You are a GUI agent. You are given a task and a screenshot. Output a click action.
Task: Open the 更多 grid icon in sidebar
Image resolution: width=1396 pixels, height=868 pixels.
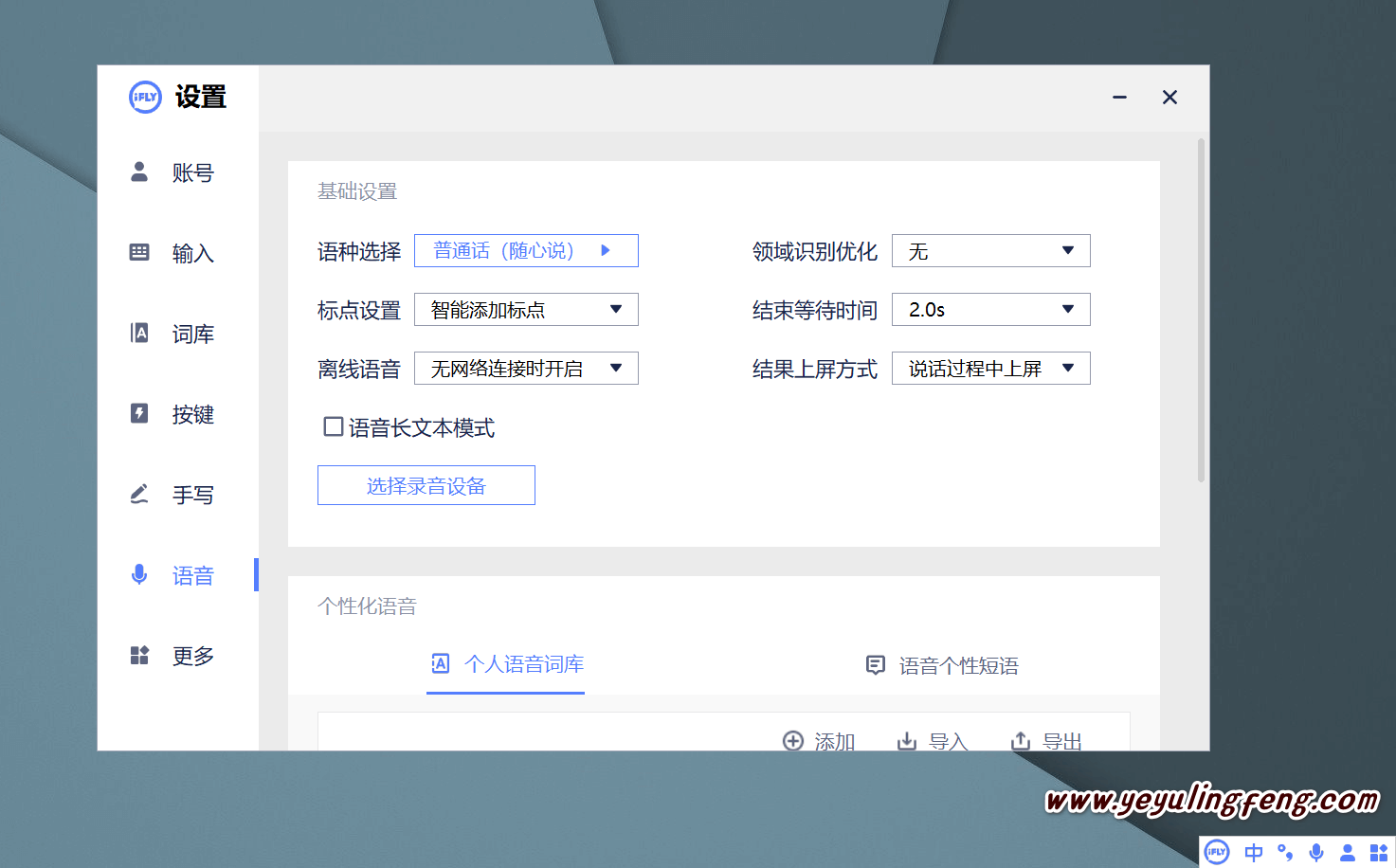point(139,655)
